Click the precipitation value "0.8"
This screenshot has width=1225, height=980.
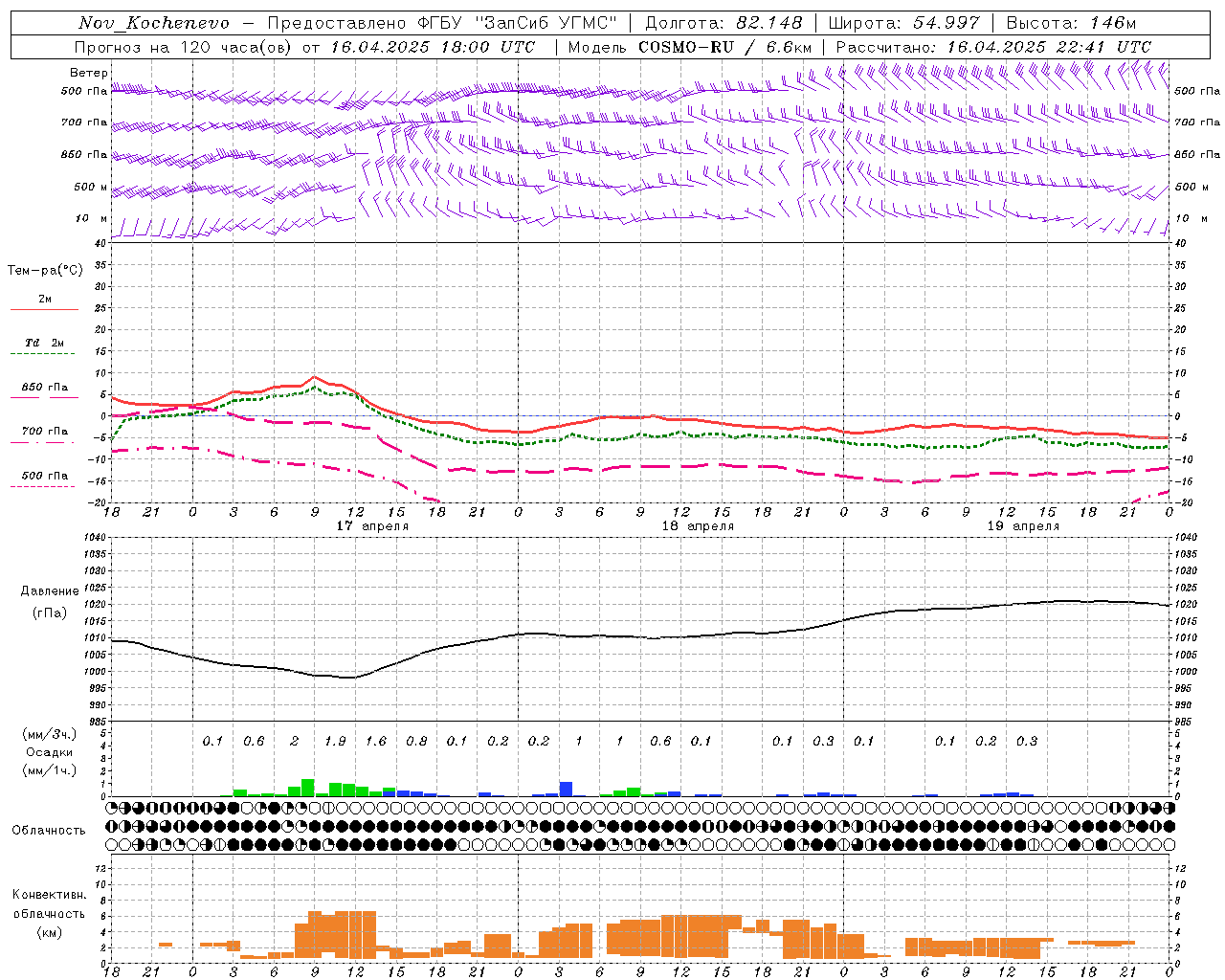pos(416,741)
